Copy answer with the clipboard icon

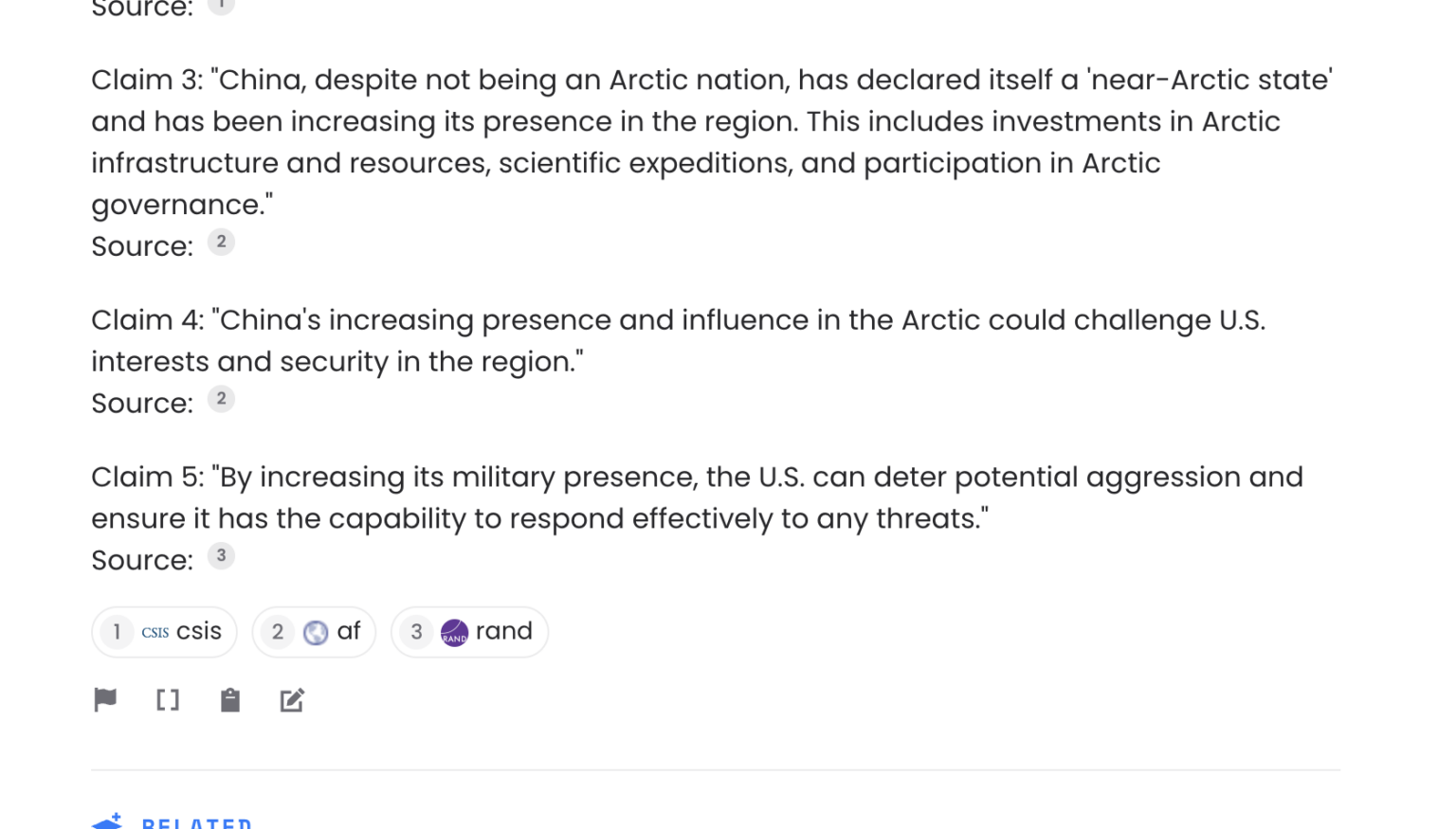click(x=230, y=700)
